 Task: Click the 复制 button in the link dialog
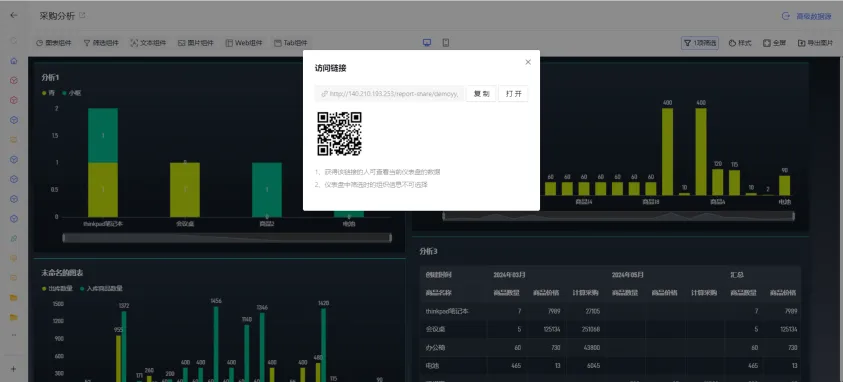tap(481, 93)
